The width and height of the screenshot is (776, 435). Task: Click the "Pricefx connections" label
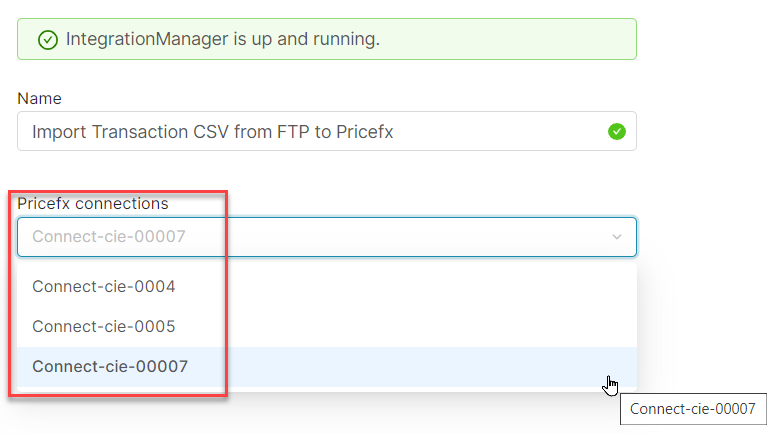pyautogui.click(x=93, y=204)
